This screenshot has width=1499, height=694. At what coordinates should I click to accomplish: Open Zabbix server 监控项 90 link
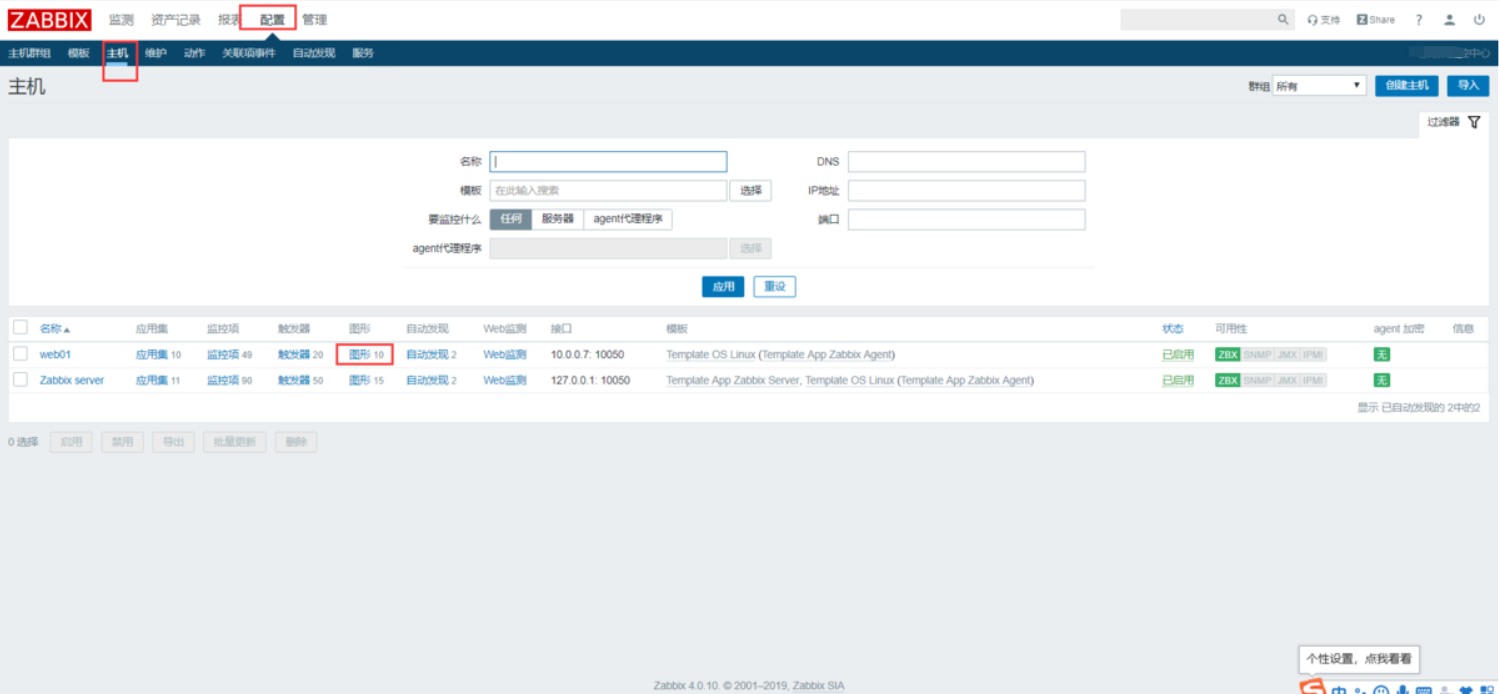[229, 380]
